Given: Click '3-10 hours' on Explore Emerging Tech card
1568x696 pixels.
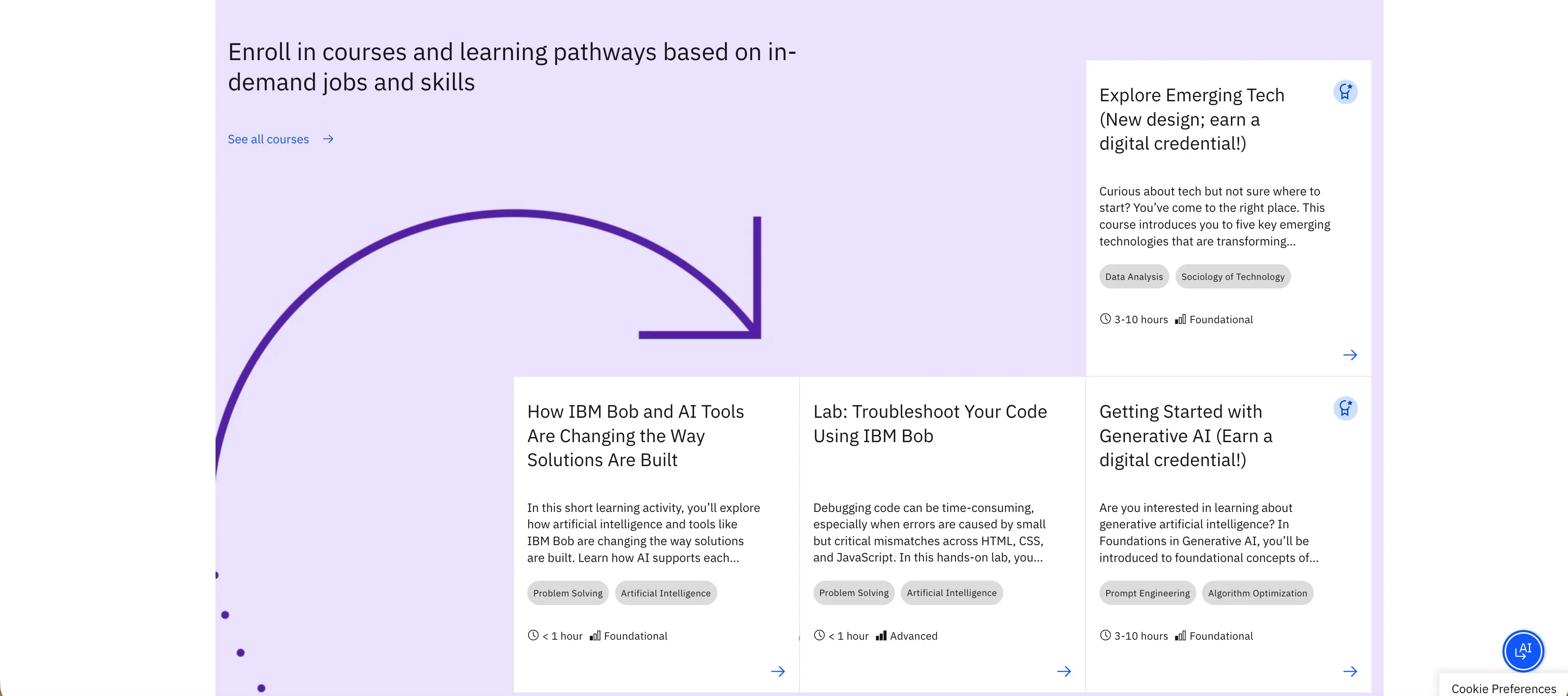Looking at the screenshot, I should pyautogui.click(x=1141, y=320).
